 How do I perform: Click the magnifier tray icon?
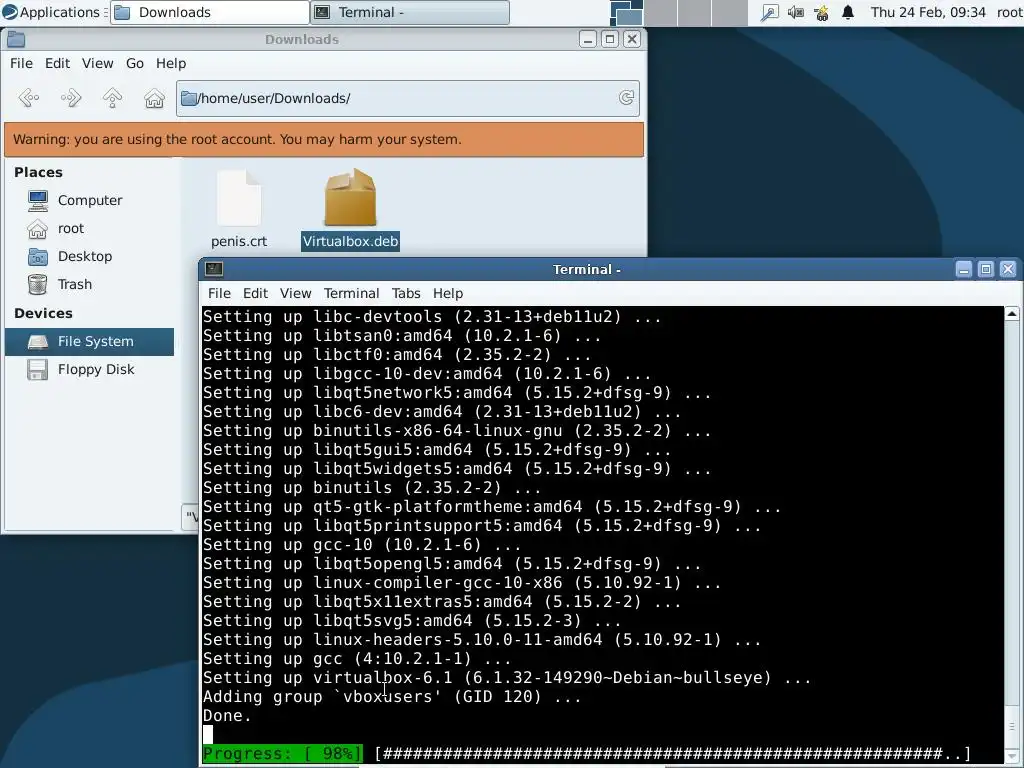pos(769,12)
